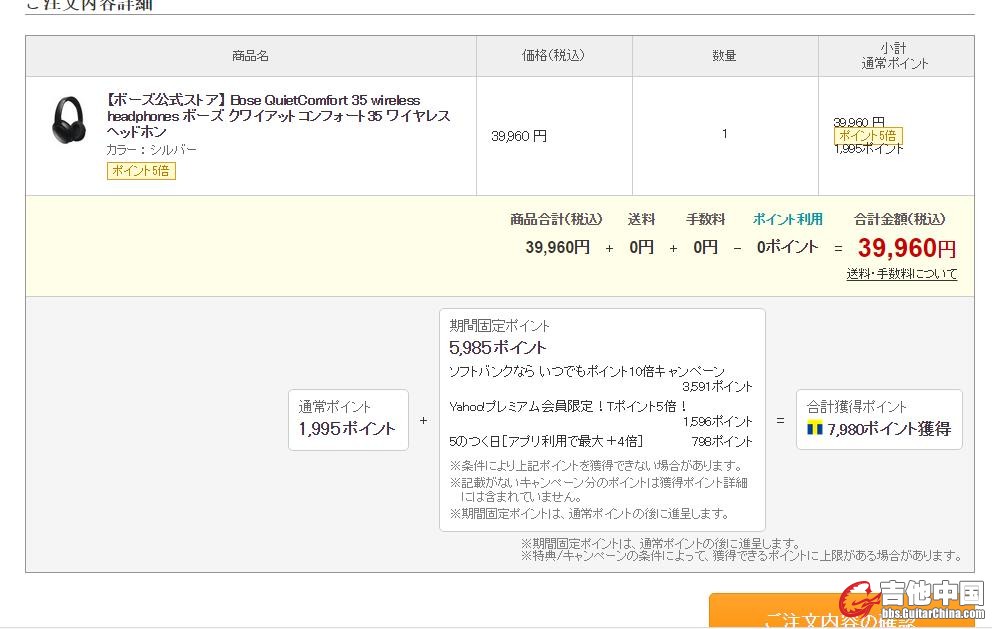Click the 合計獲得ポイント label

pos(856,406)
